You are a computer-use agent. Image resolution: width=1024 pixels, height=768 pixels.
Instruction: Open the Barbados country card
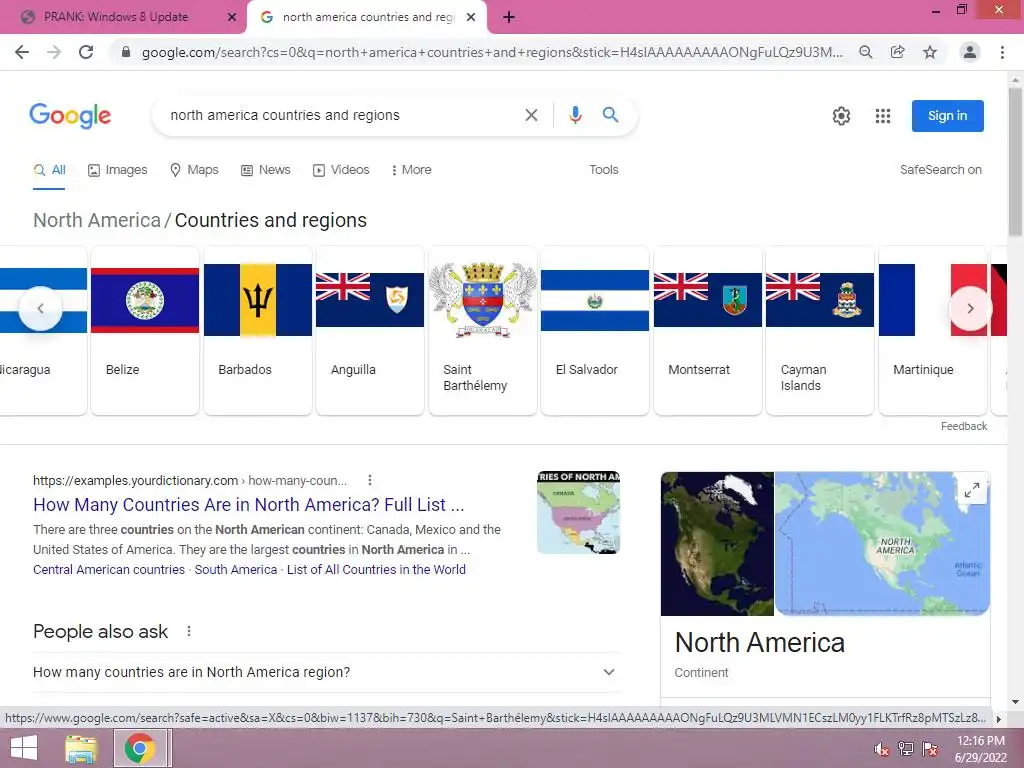(258, 330)
